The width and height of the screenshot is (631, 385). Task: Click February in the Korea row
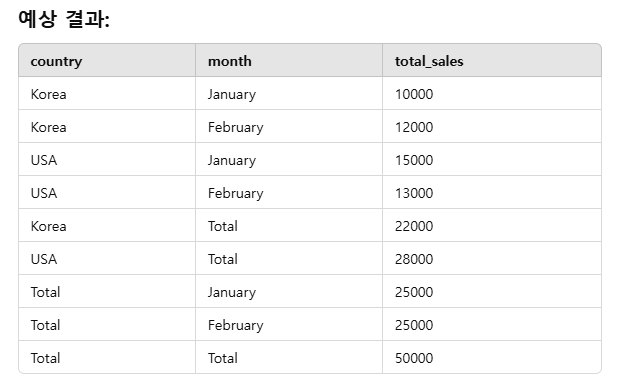tap(235, 128)
